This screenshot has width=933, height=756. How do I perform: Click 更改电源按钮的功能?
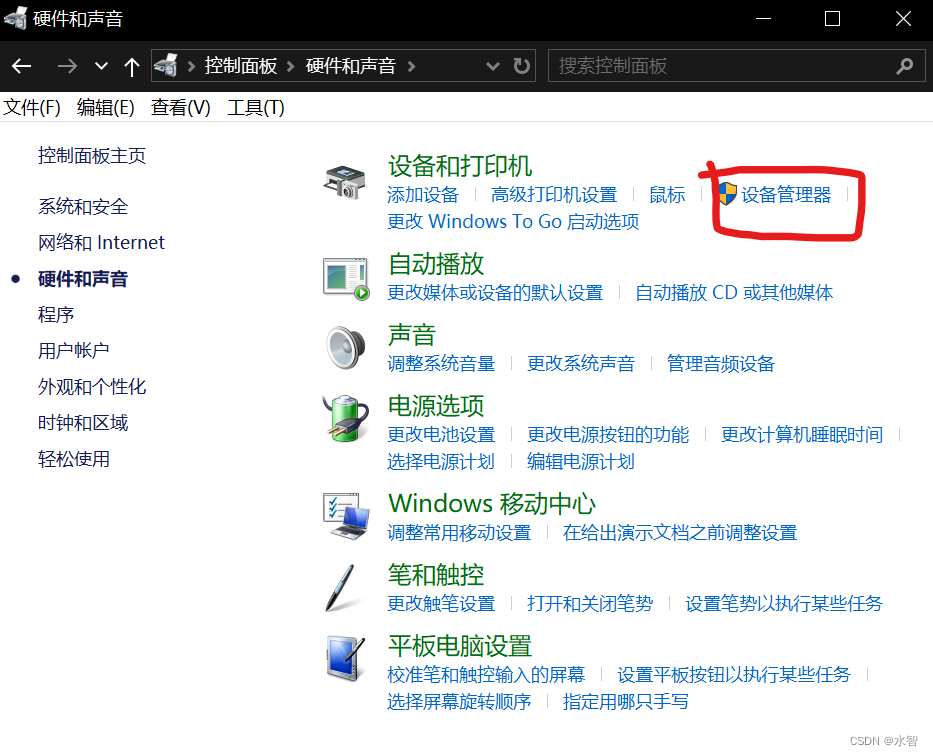tap(608, 434)
